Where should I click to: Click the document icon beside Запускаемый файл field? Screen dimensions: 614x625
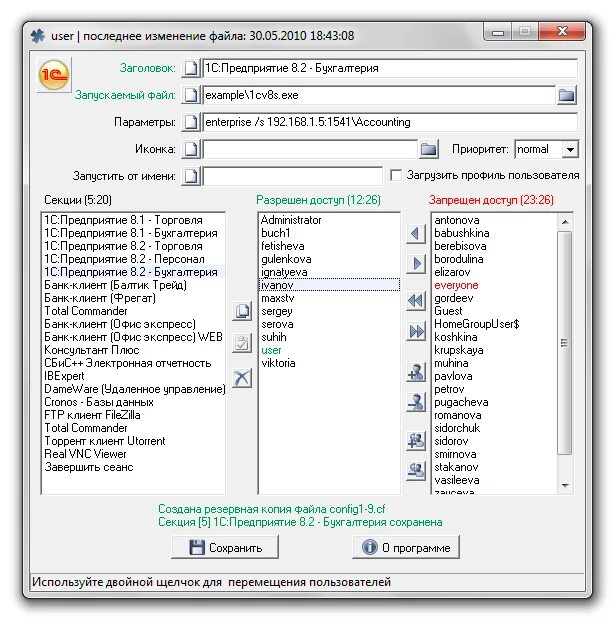(x=191, y=95)
